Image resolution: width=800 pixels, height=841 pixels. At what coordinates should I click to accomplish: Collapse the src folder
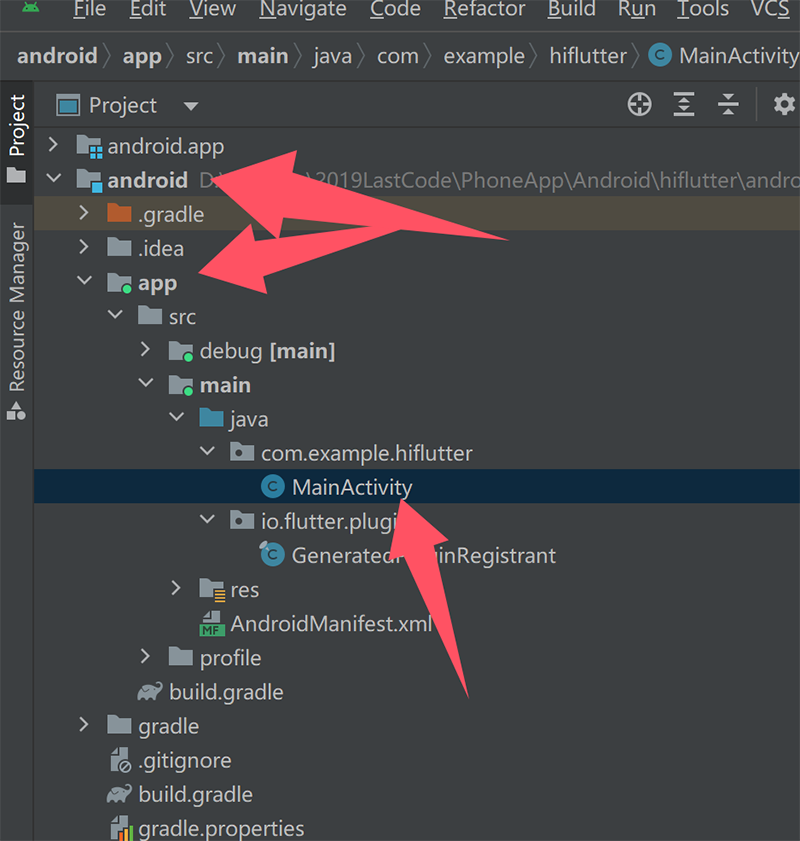pyautogui.click(x=115, y=314)
